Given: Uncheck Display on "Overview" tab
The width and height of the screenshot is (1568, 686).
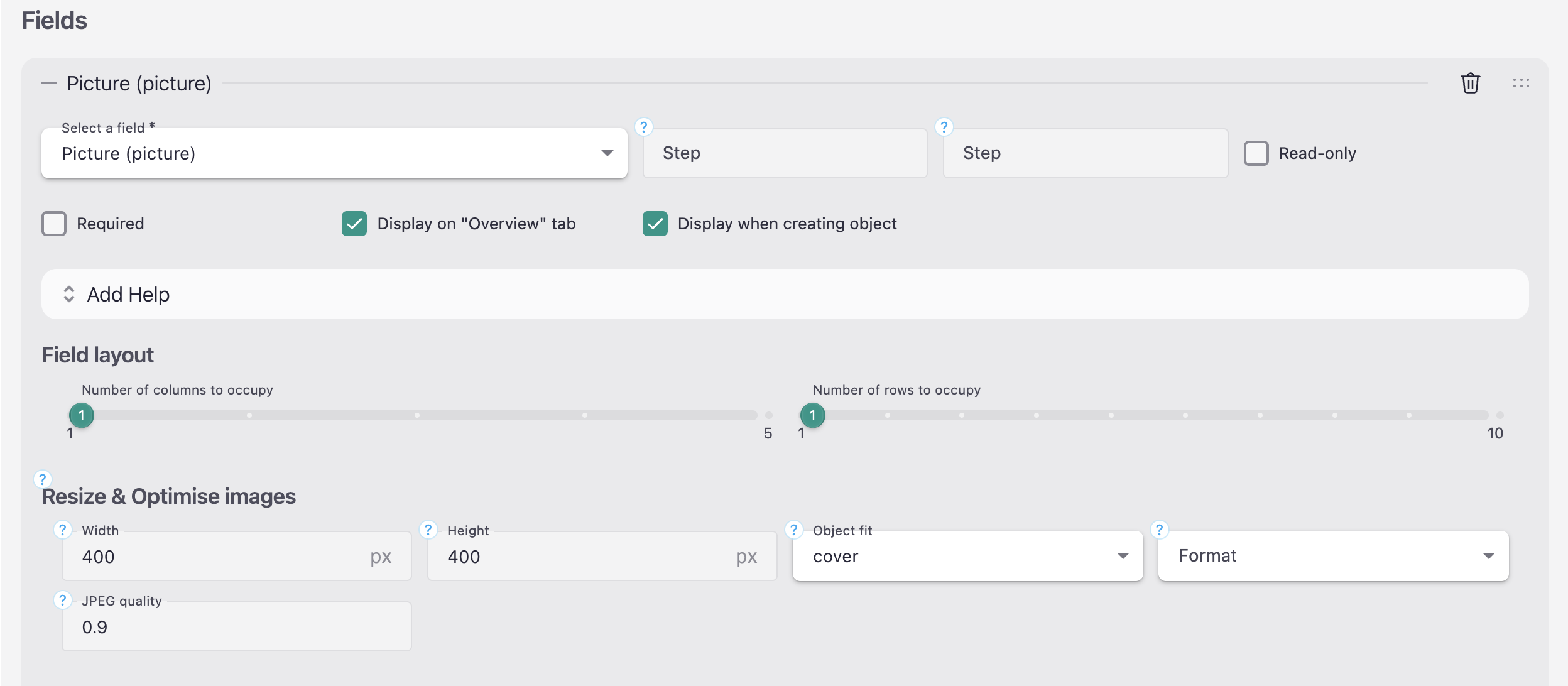Looking at the screenshot, I should [x=354, y=224].
